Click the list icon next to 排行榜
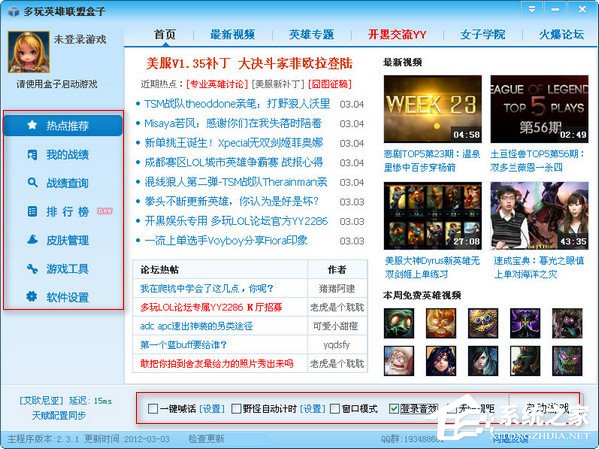This screenshot has height=449, width=599. (x=32, y=211)
